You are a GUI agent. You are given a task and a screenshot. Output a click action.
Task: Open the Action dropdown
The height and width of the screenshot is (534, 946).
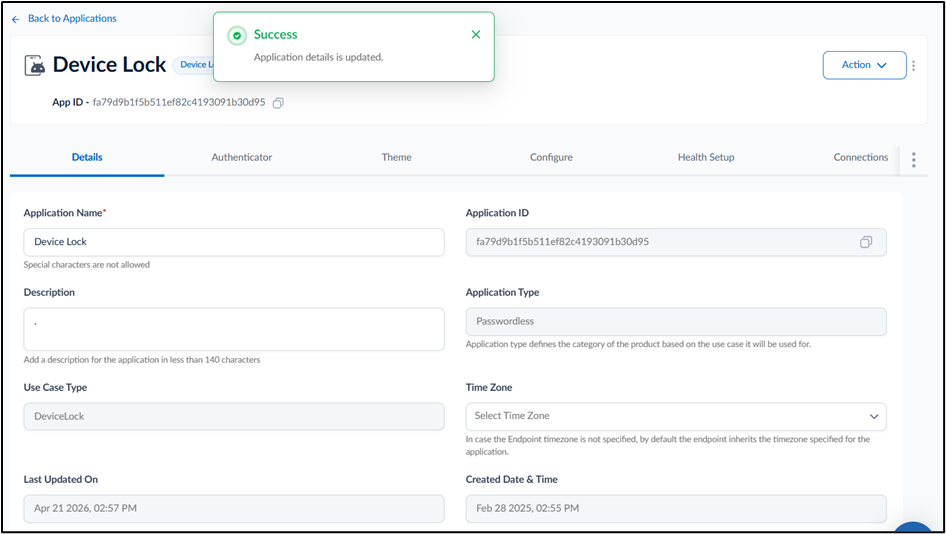pyautogui.click(x=864, y=65)
